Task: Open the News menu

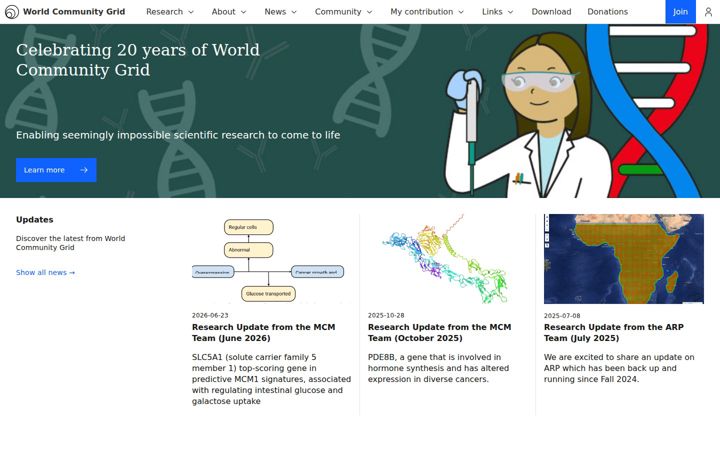Action: (x=281, y=12)
